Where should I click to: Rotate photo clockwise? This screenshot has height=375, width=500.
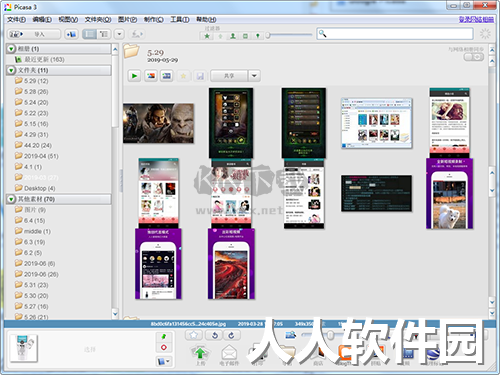click(x=231, y=335)
